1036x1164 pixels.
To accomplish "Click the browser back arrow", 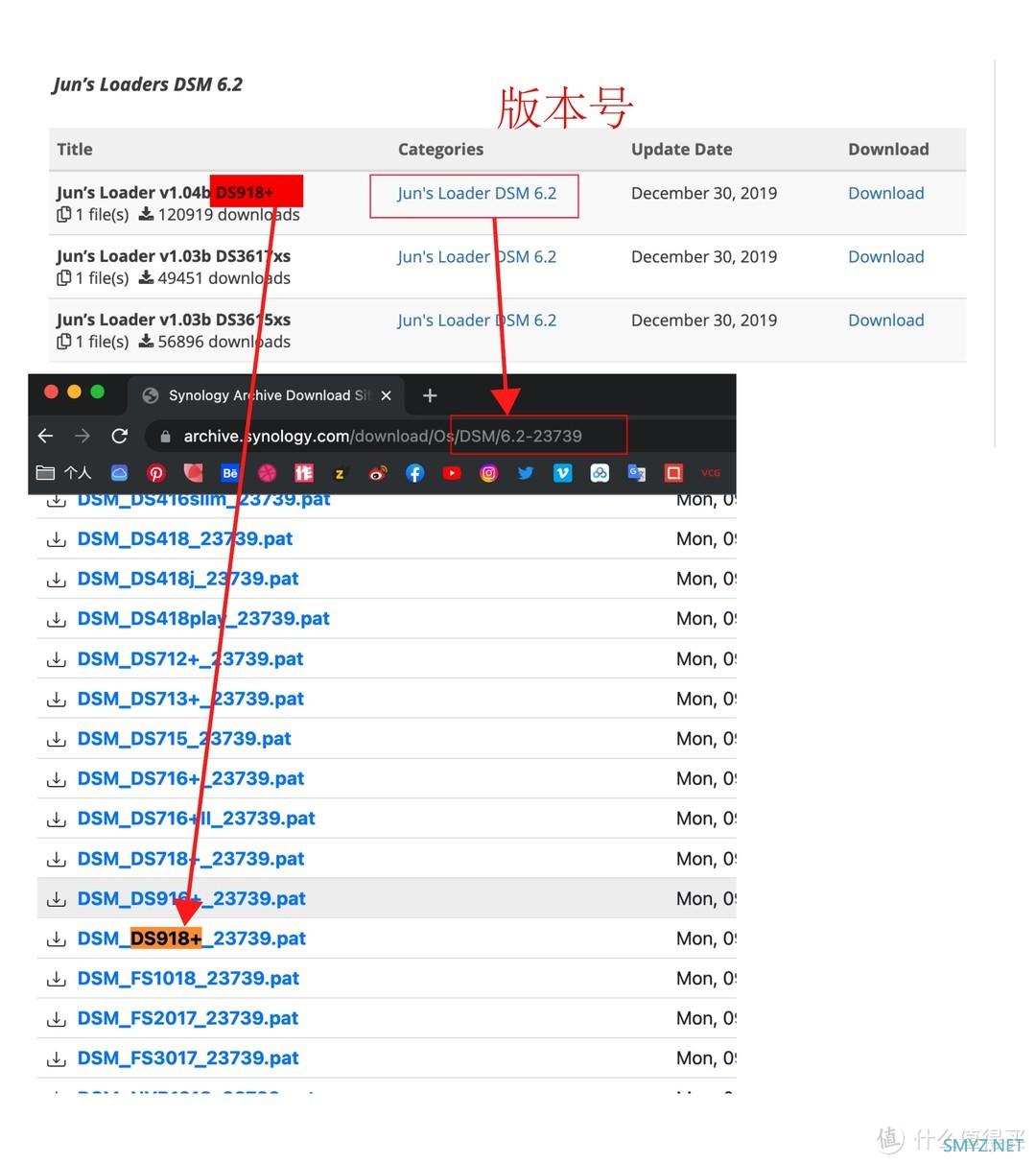I will [45, 436].
